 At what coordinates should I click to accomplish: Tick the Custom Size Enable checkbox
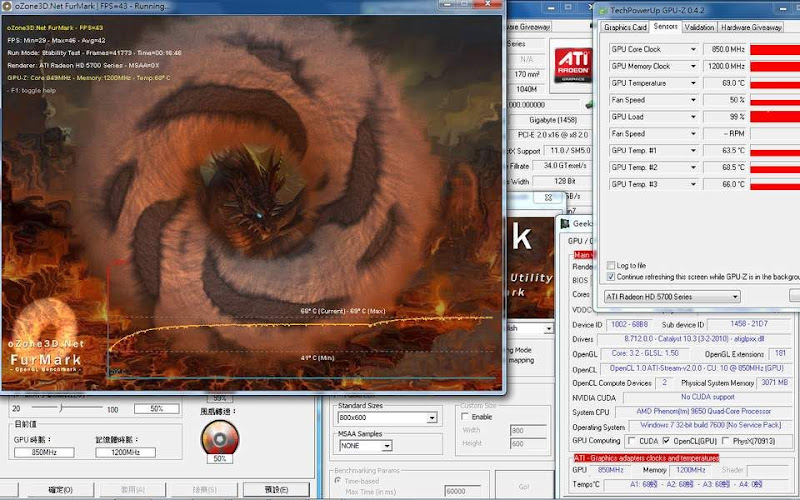(x=465, y=416)
